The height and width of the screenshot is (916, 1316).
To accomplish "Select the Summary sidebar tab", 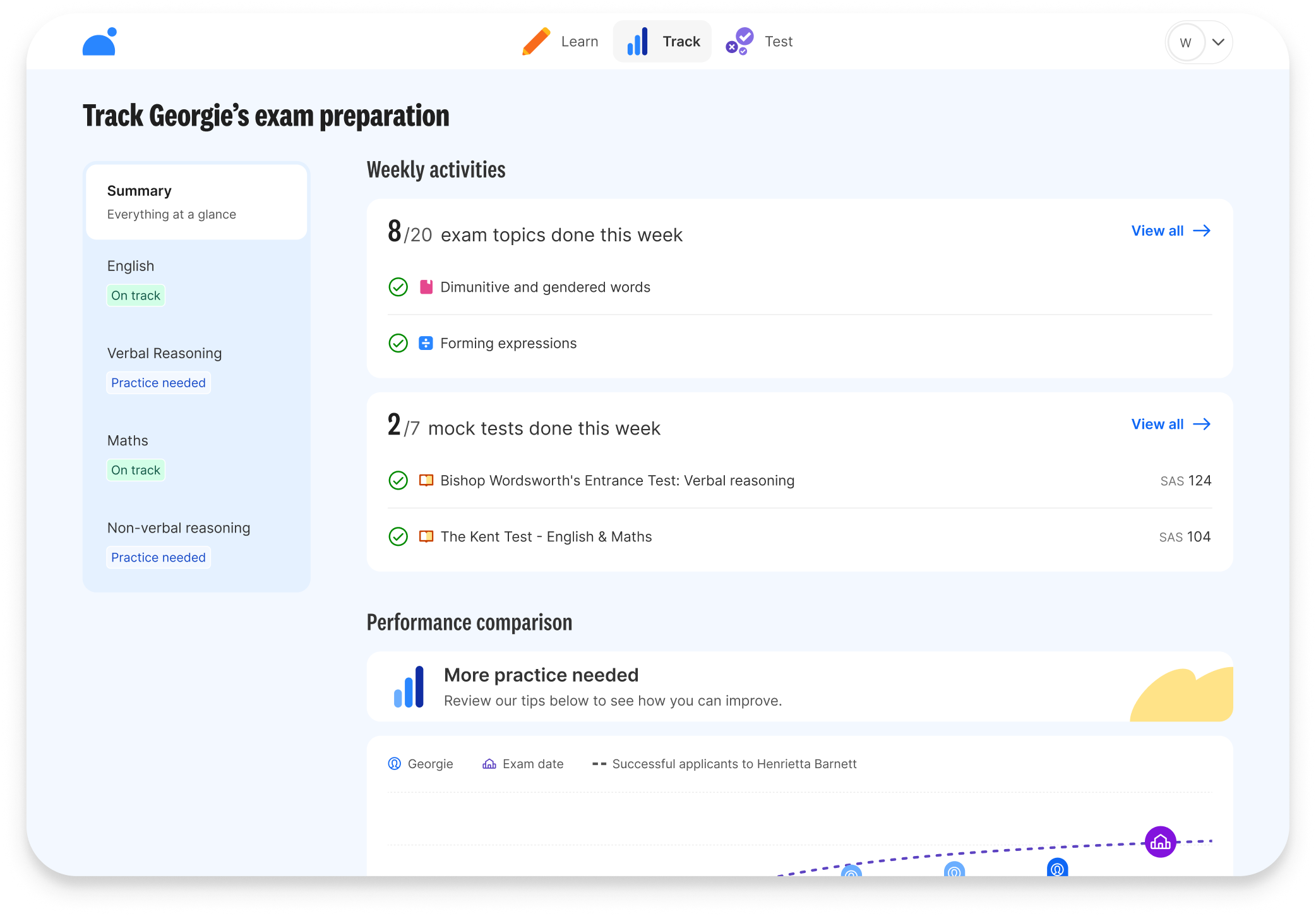I will tap(196, 202).
